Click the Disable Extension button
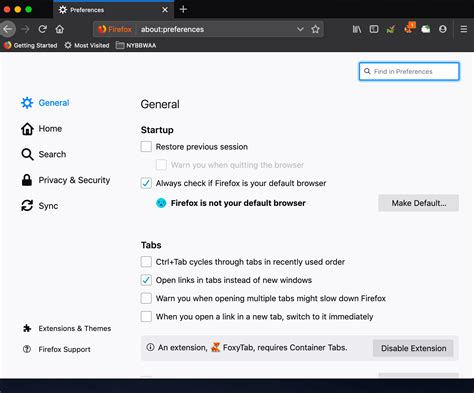The height and width of the screenshot is (393, 474). tap(413, 348)
